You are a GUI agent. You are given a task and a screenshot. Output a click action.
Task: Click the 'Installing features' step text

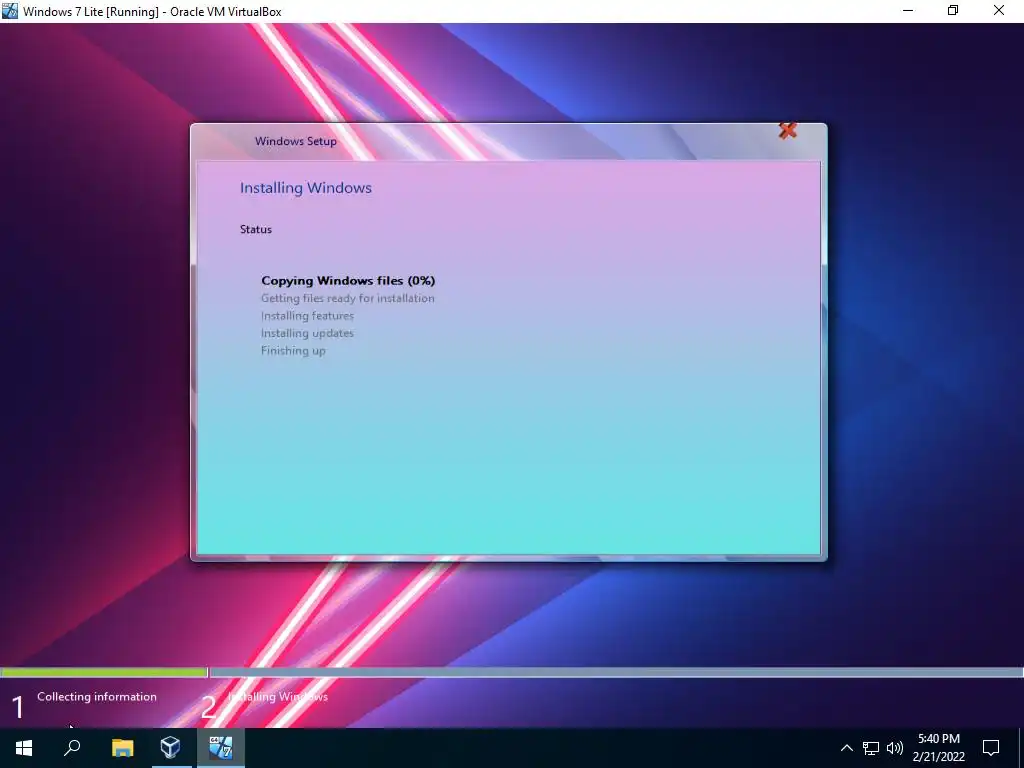308,316
